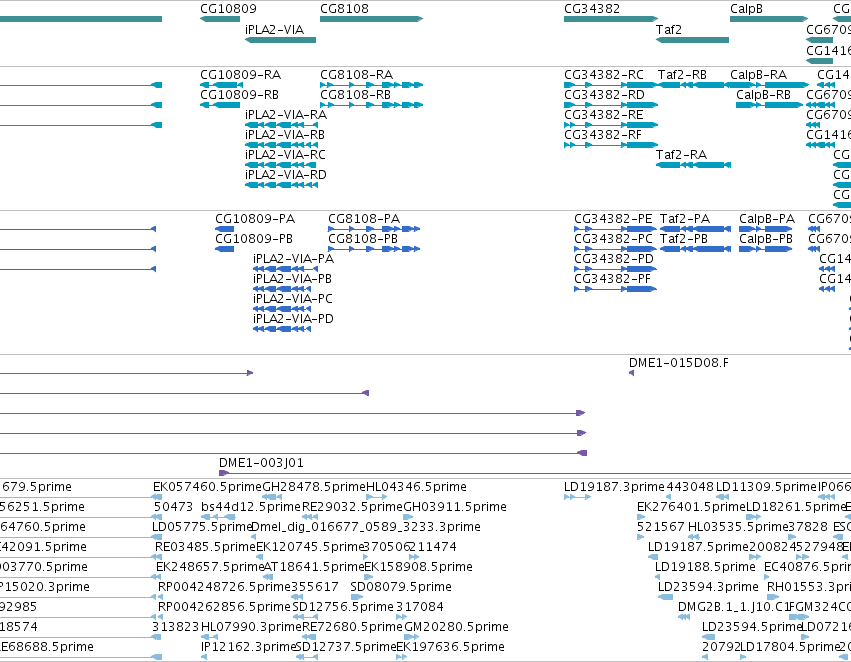851x662 pixels.
Task: Select transcript iPLA2-VIA-RB
Action: pos(285,135)
